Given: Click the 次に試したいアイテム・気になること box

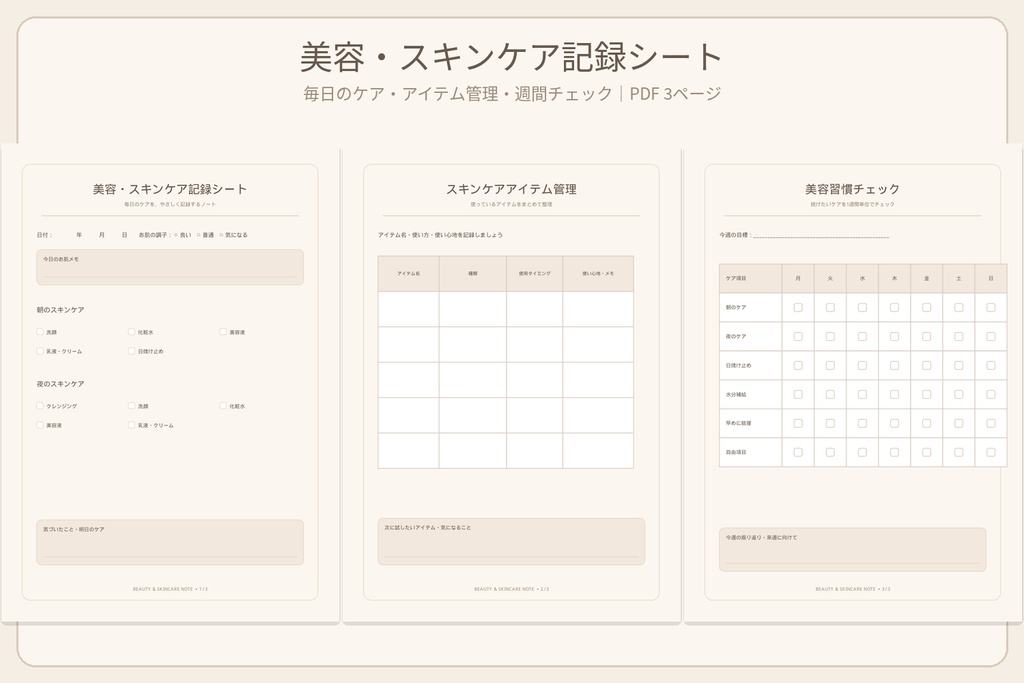Looking at the screenshot, I should click(511, 541).
